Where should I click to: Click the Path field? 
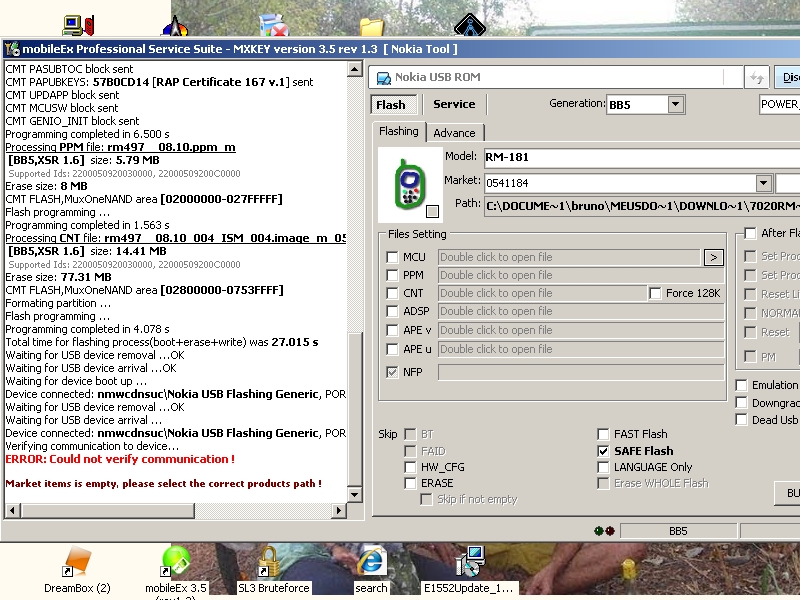(x=642, y=206)
